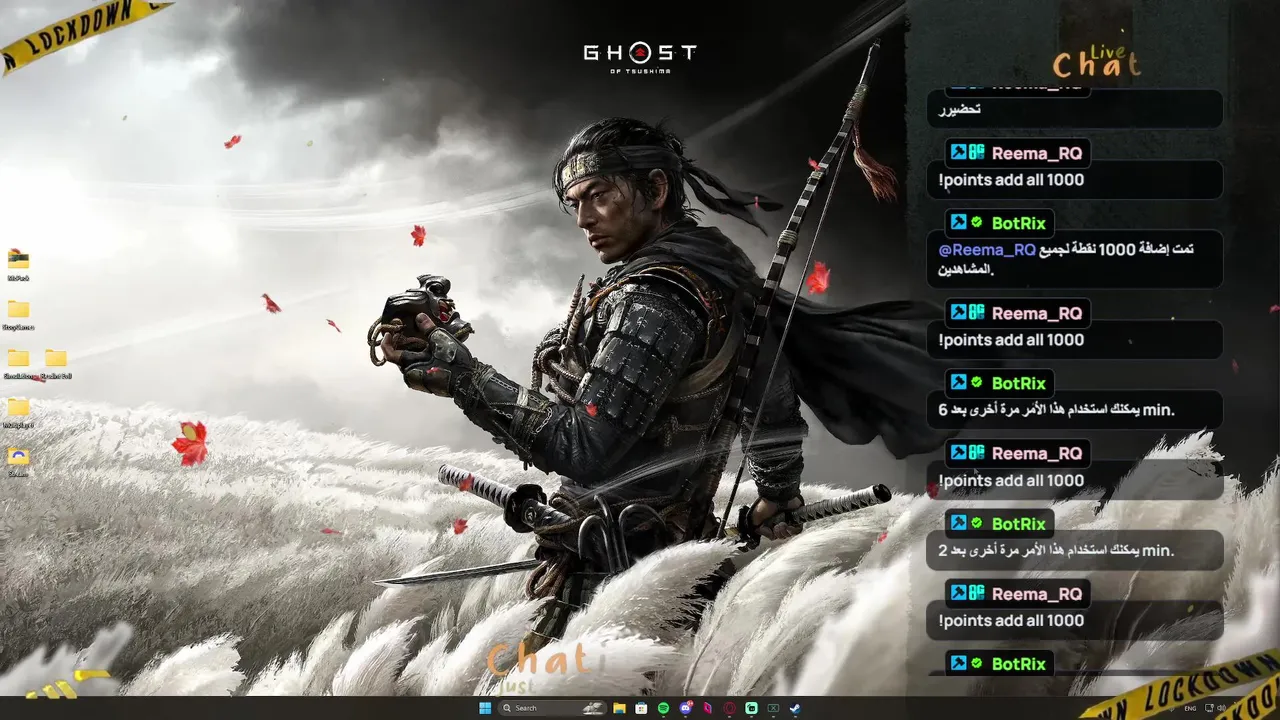Click the taskbar Search box
Screen dimensions: 1280x720
[552, 708]
